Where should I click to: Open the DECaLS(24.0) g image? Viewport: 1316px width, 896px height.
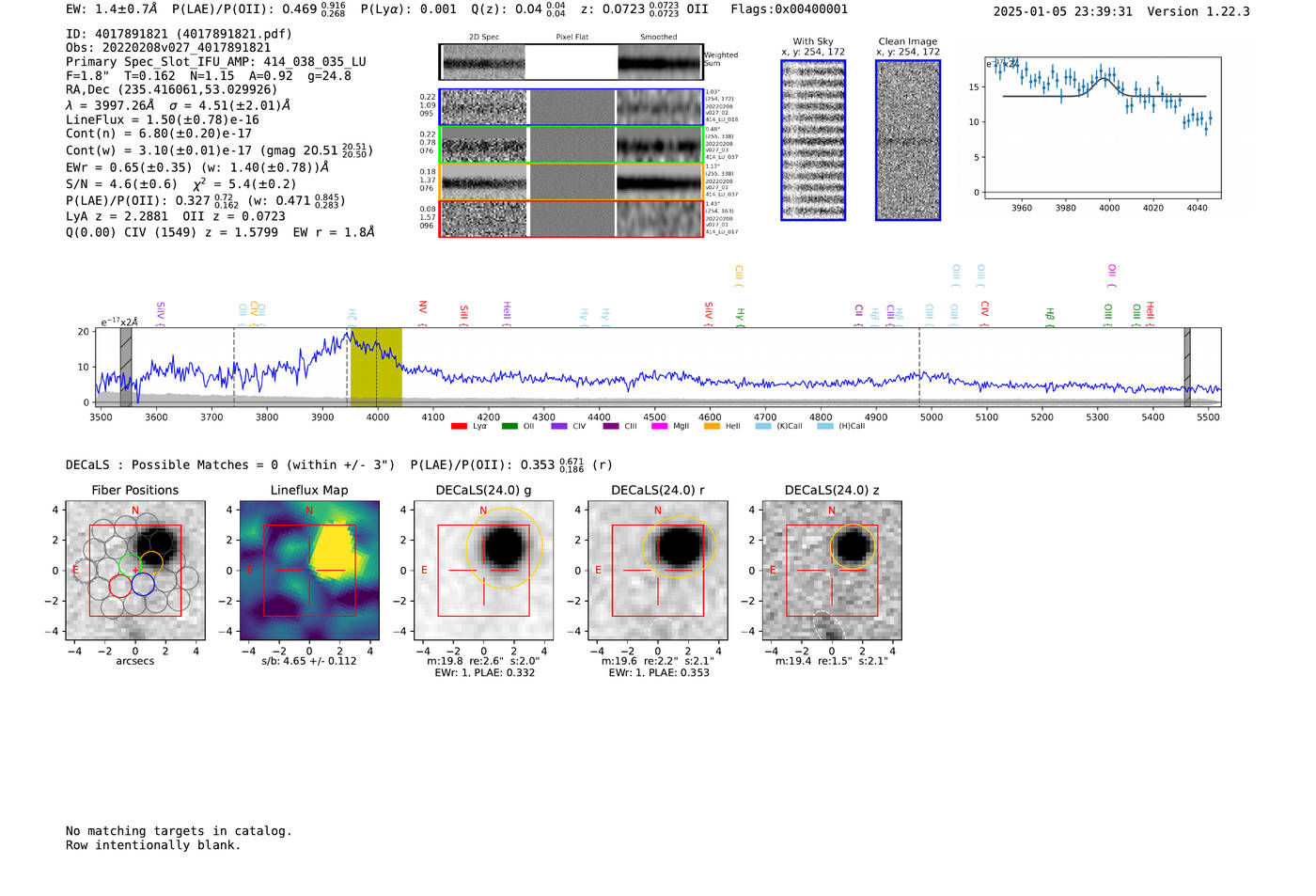tap(484, 570)
